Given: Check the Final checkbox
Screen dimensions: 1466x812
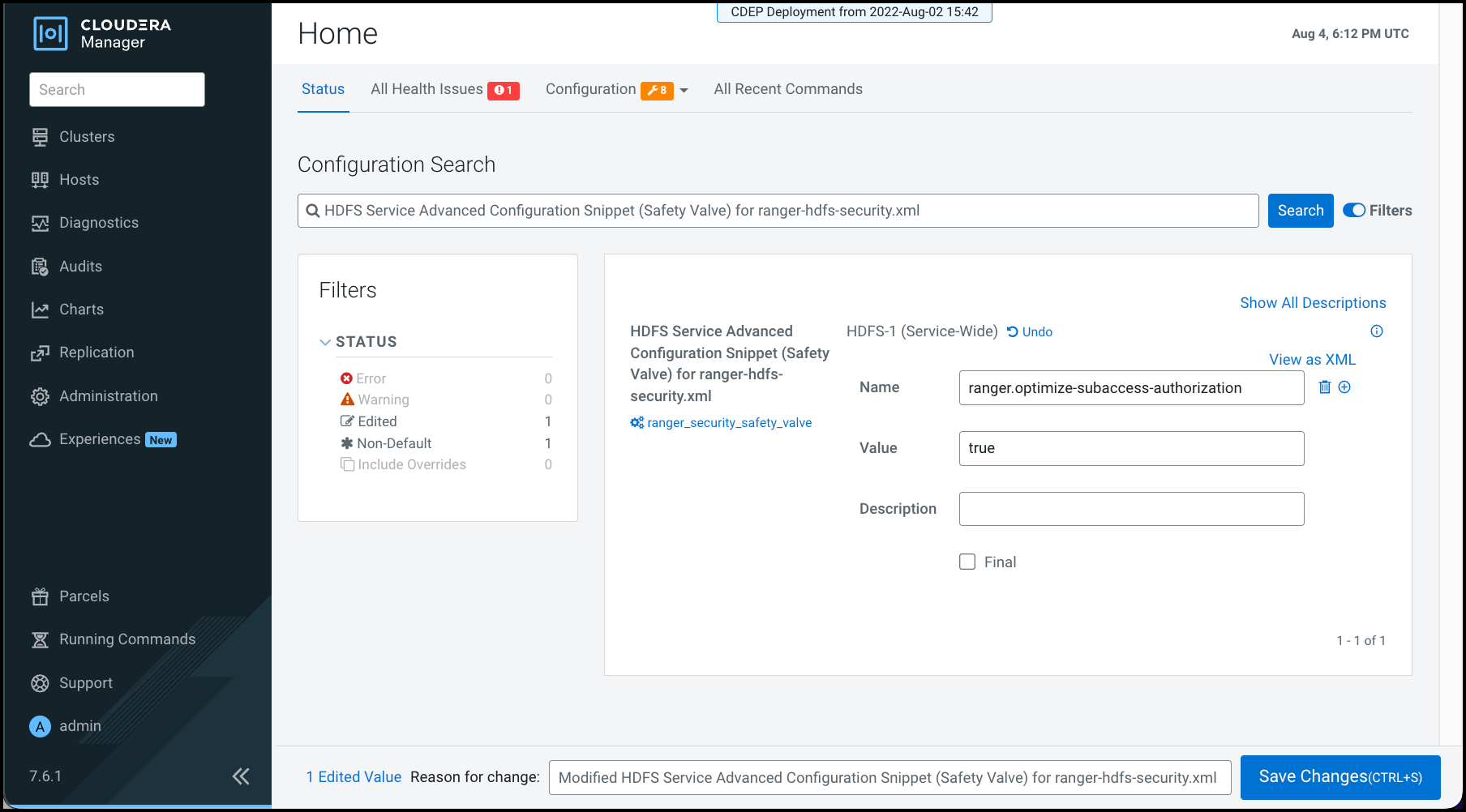Looking at the screenshot, I should tap(967, 562).
